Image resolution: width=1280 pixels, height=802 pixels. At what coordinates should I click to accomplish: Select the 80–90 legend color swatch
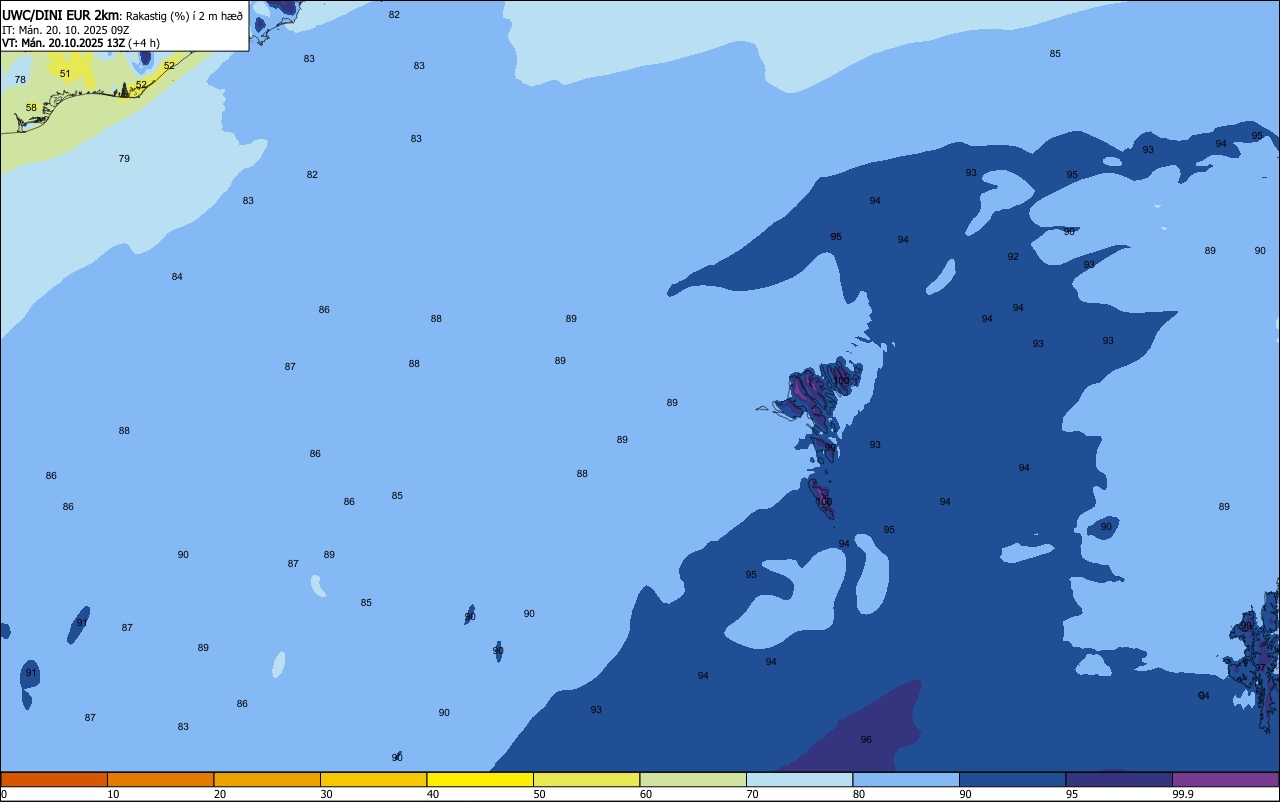pyautogui.click(x=906, y=779)
